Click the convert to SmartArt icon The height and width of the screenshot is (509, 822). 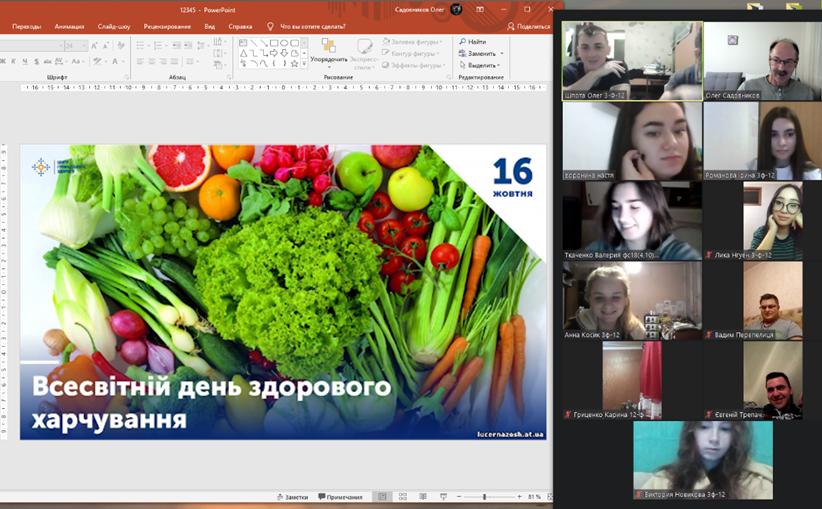[x=218, y=65]
